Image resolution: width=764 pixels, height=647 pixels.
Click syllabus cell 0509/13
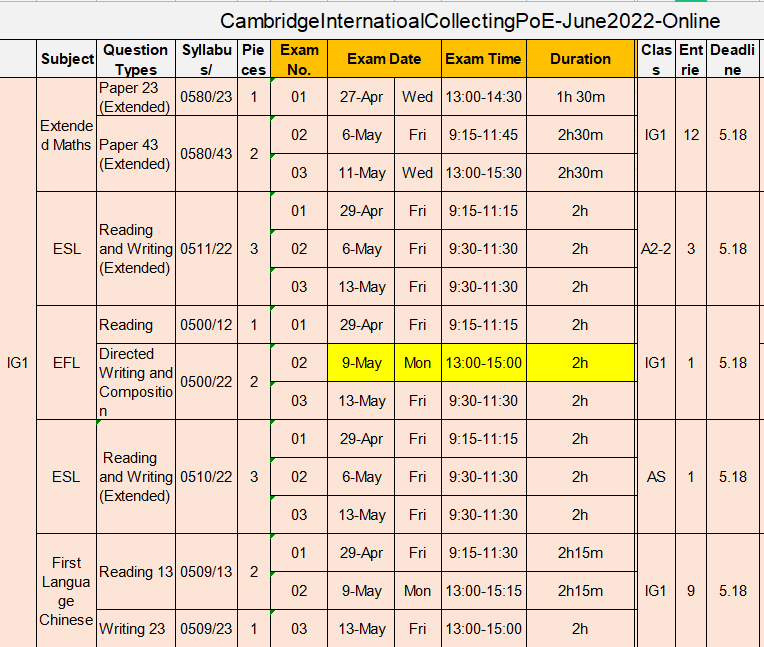[207, 572]
